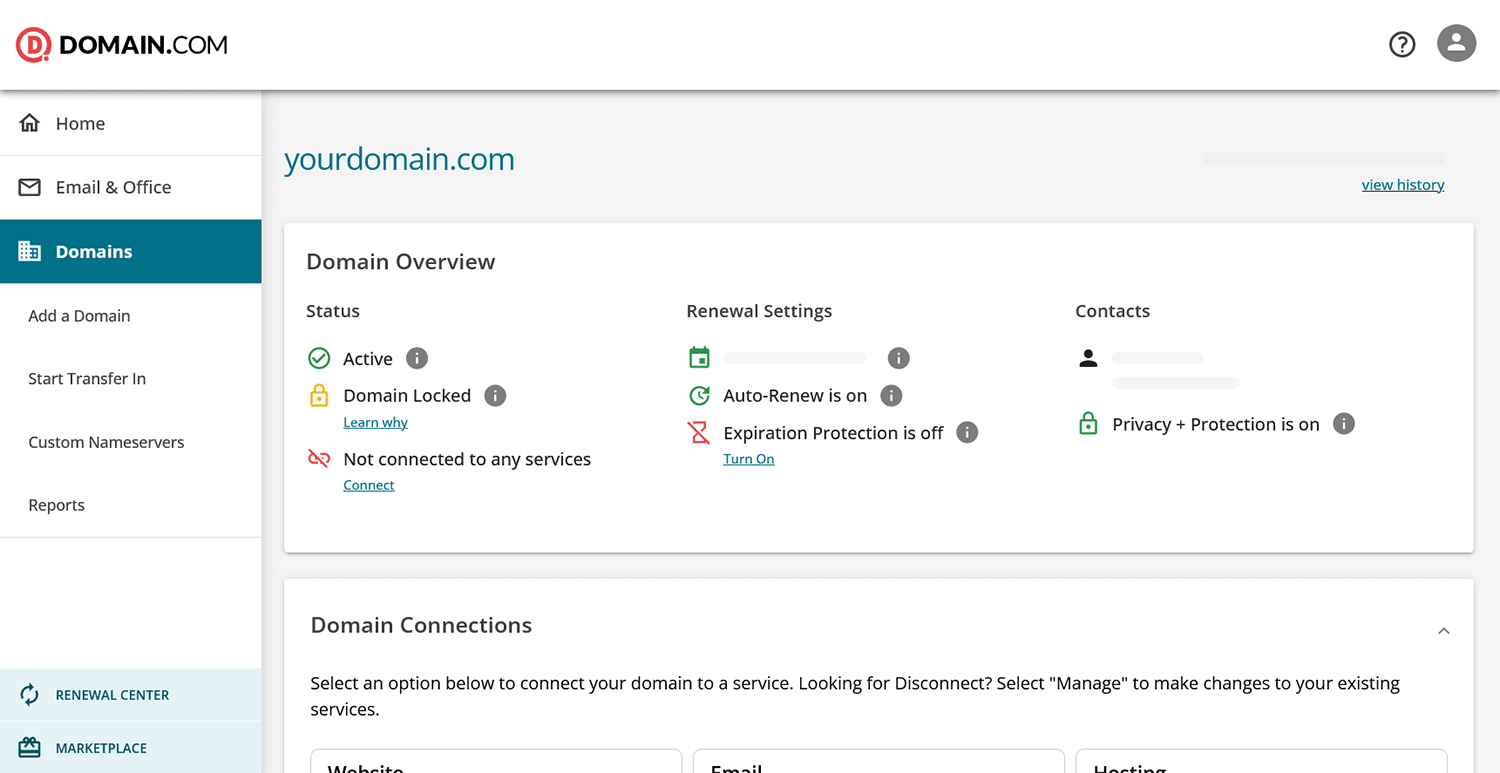Click the view history link

tap(1403, 185)
